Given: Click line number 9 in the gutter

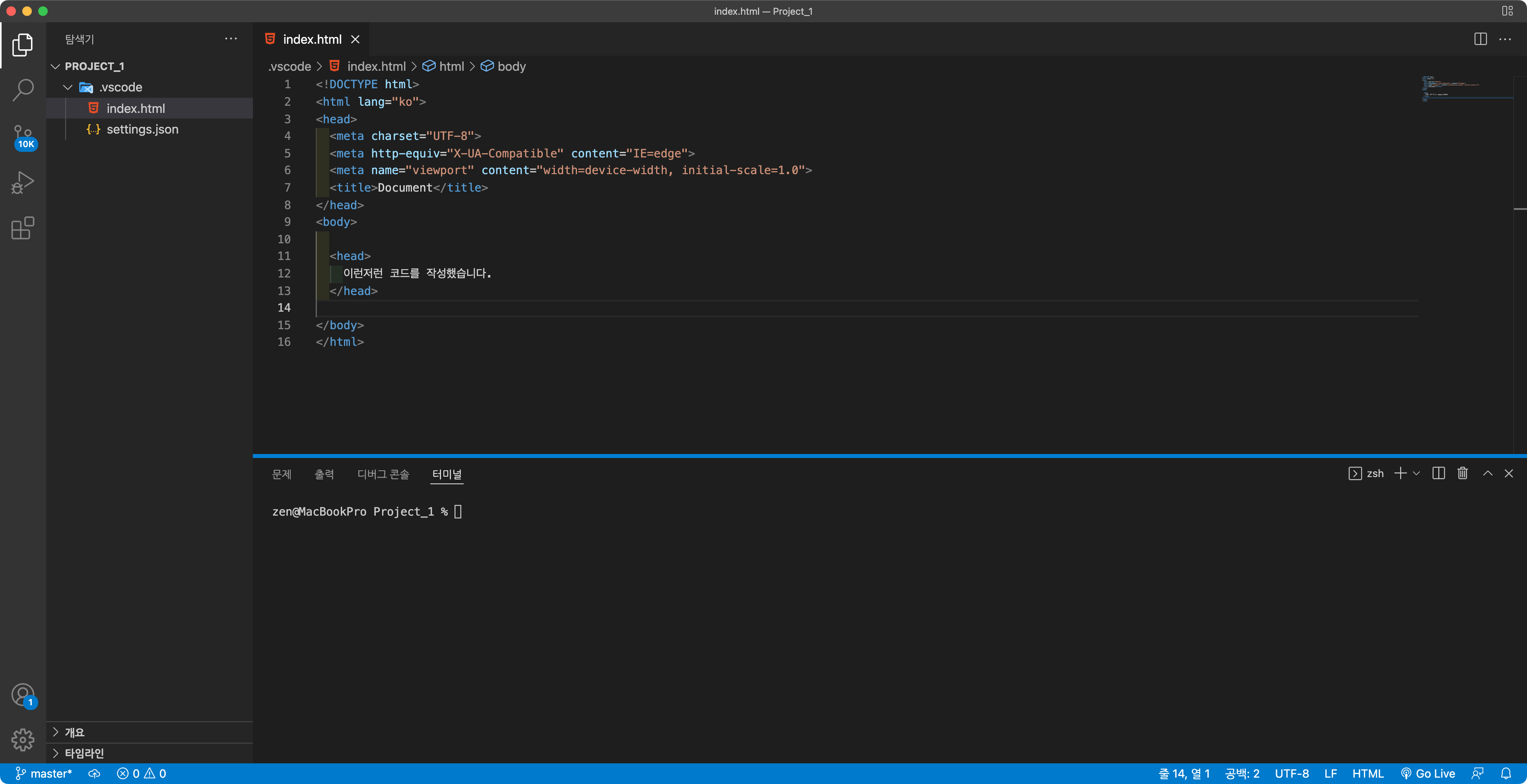Looking at the screenshot, I should [288, 221].
